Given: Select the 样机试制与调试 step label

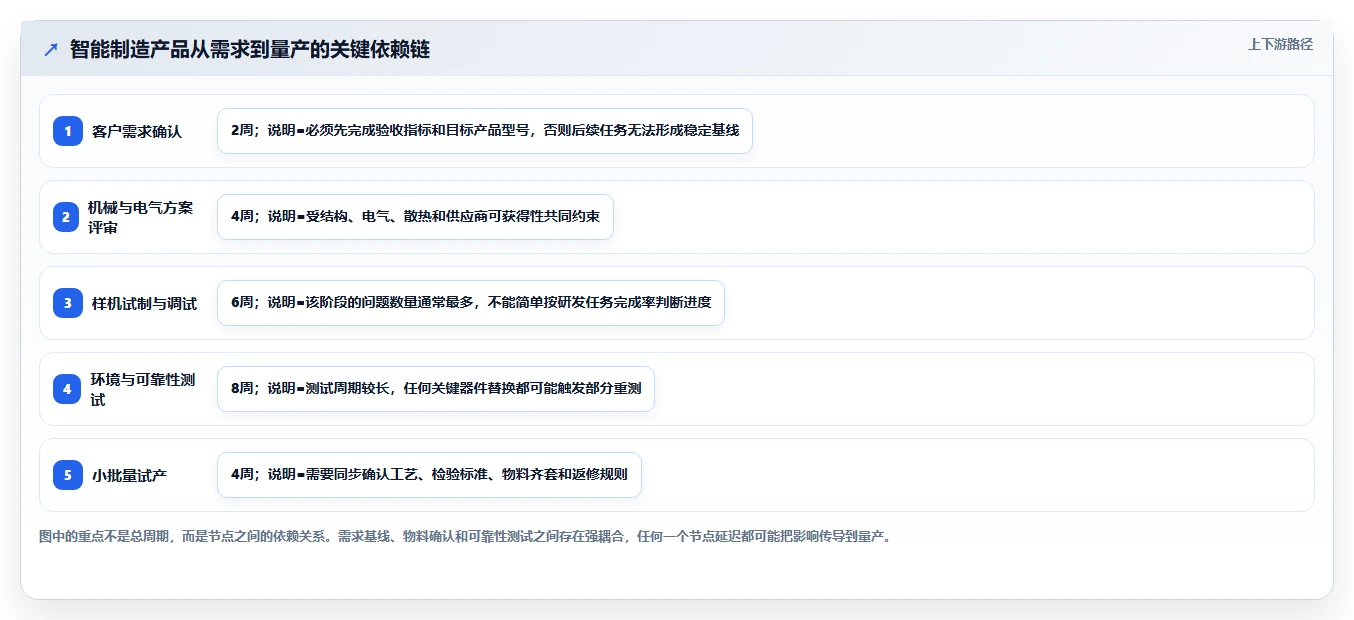Looking at the screenshot, I should 144,303.
